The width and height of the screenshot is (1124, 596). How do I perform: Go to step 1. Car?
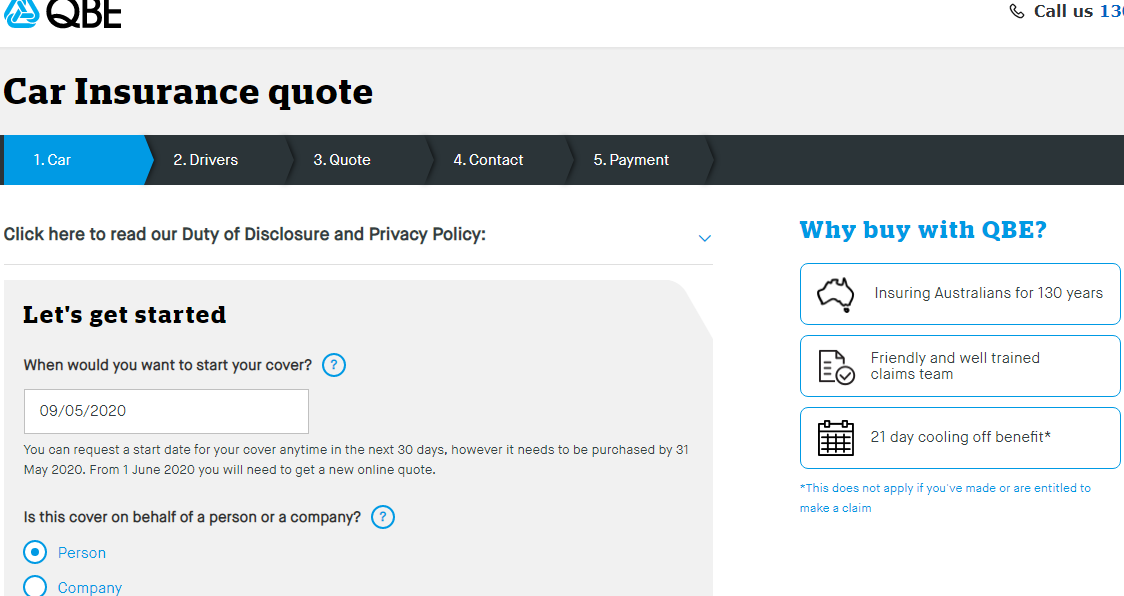[75, 160]
